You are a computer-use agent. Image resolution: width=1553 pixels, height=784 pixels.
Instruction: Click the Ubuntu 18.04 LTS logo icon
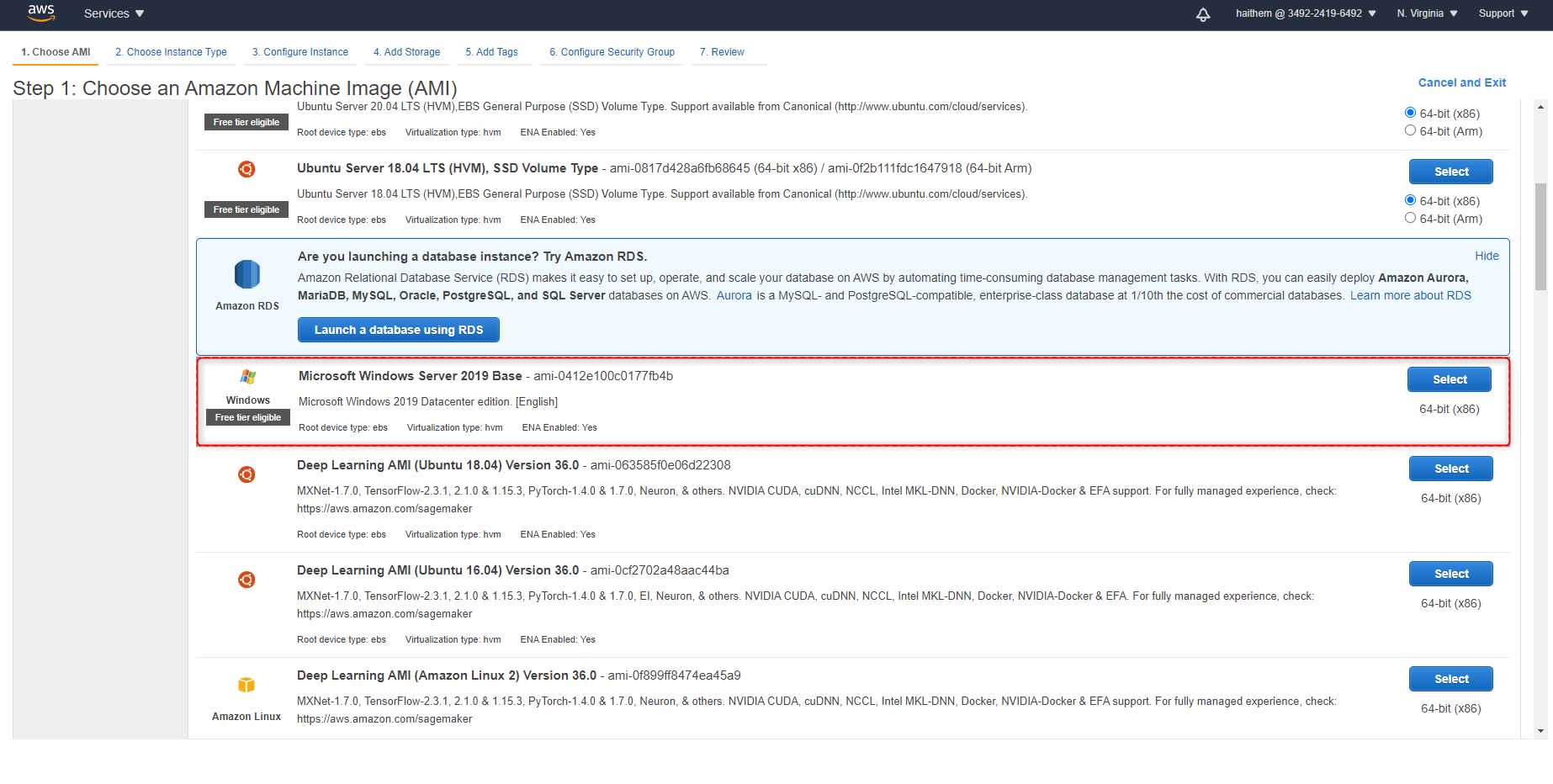click(246, 169)
